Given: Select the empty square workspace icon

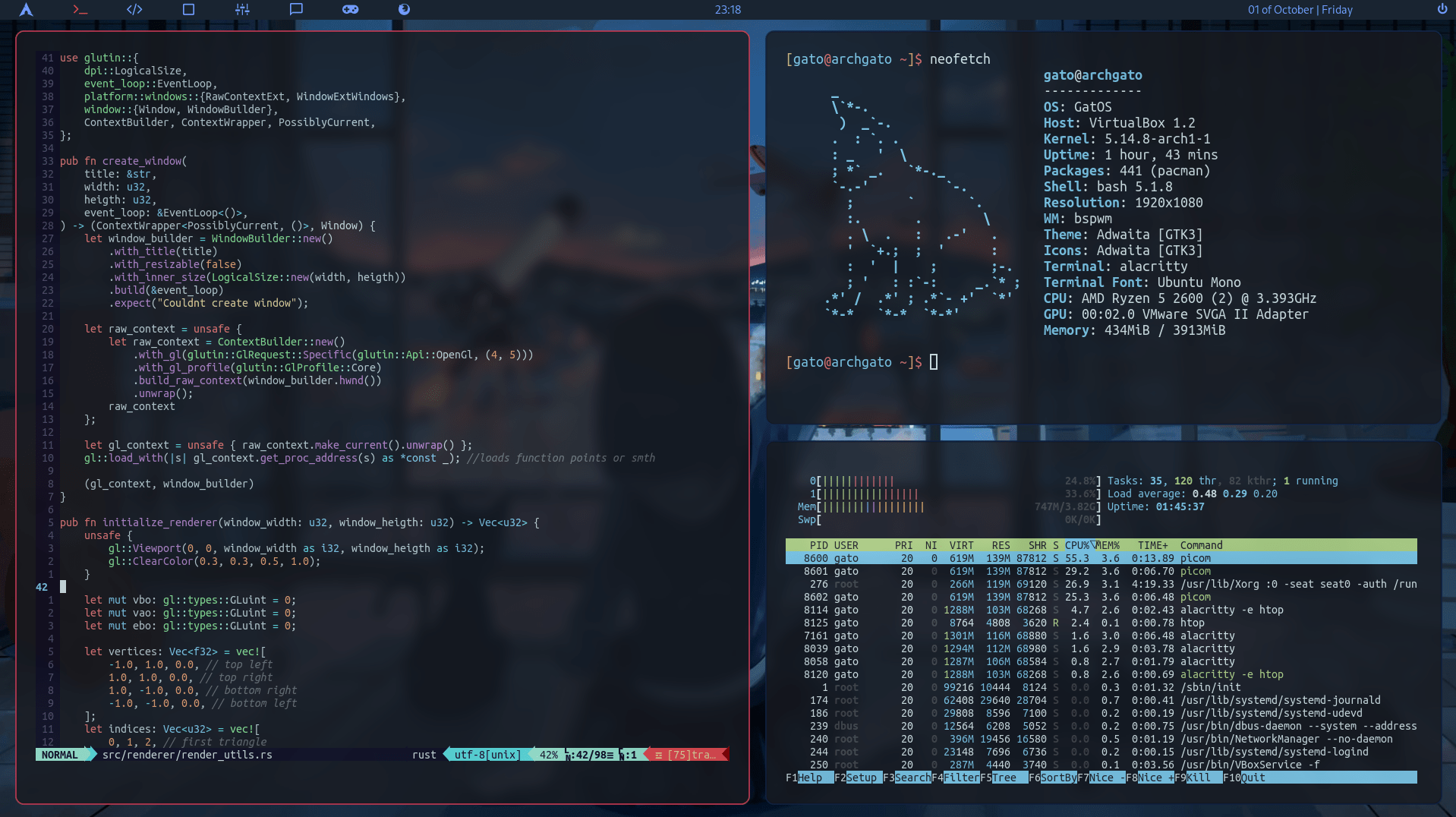Looking at the screenshot, I should pyautogui.click(x=189, y=10).
